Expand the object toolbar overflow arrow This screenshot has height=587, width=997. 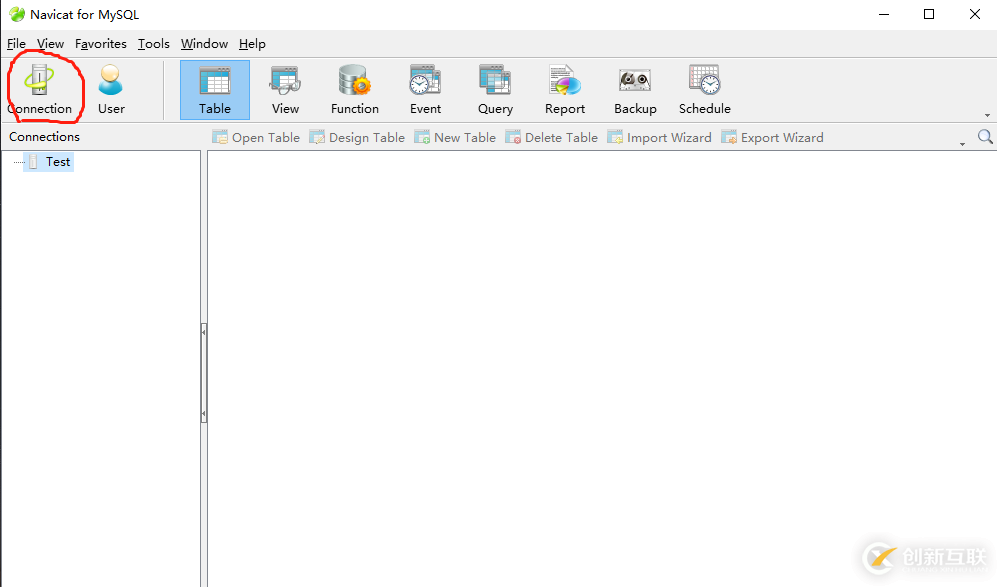pyautogui.click(x=962, y=144)
